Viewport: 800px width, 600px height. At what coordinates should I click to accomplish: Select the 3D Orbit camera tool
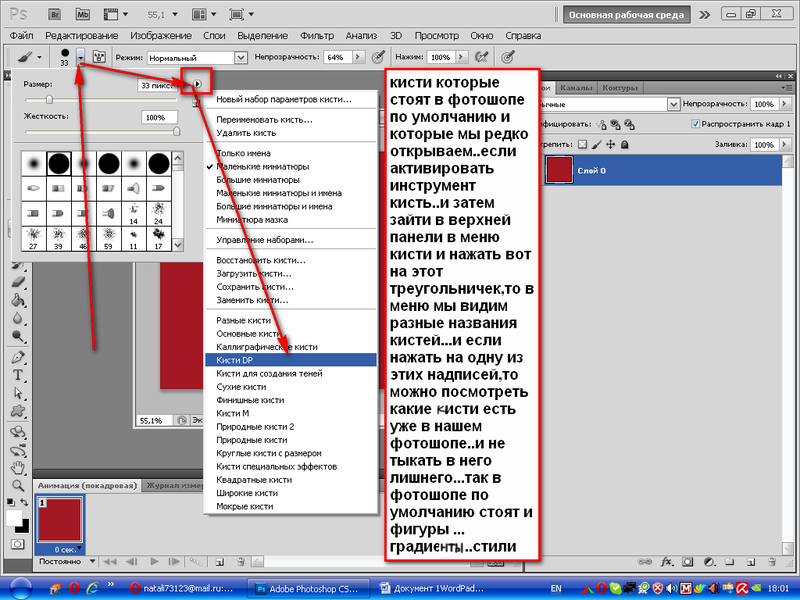click(x=18, y=451)
